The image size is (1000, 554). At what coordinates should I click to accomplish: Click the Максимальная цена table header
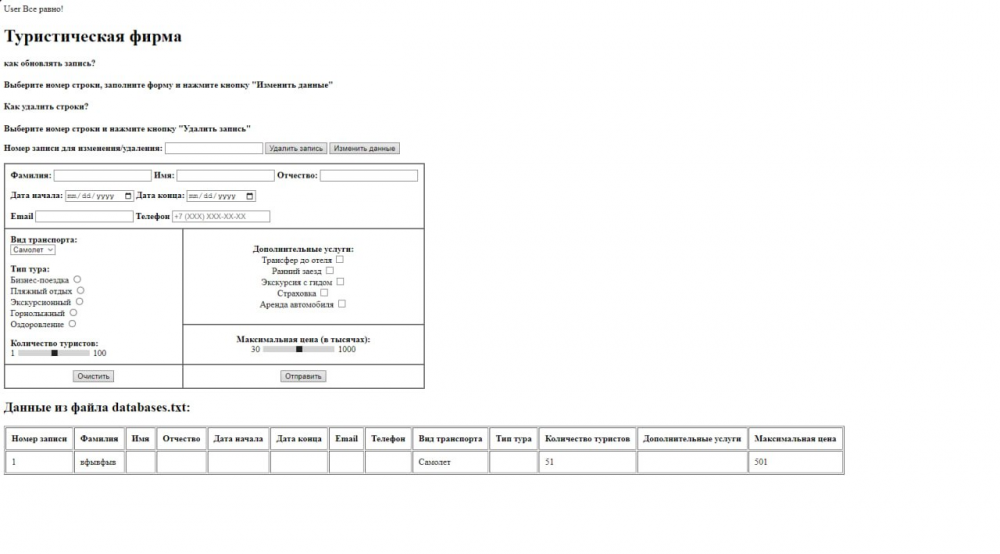[x=795, y=439]
